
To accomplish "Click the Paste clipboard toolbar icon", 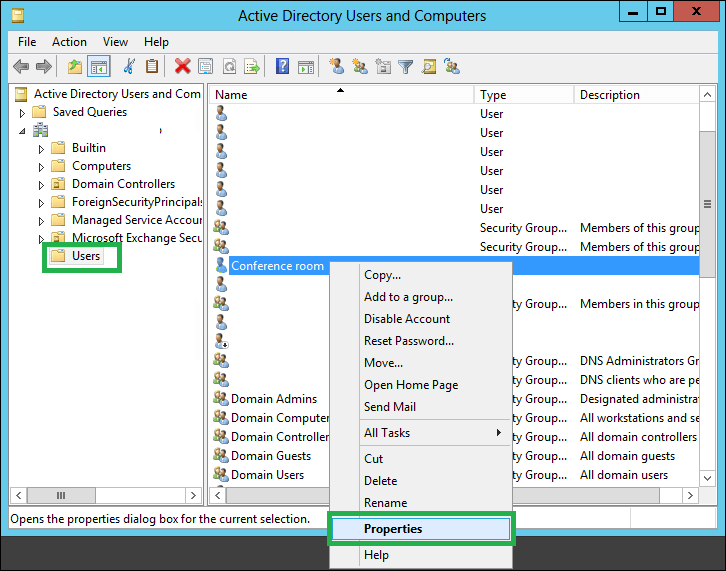I will (x=152, y=67).
